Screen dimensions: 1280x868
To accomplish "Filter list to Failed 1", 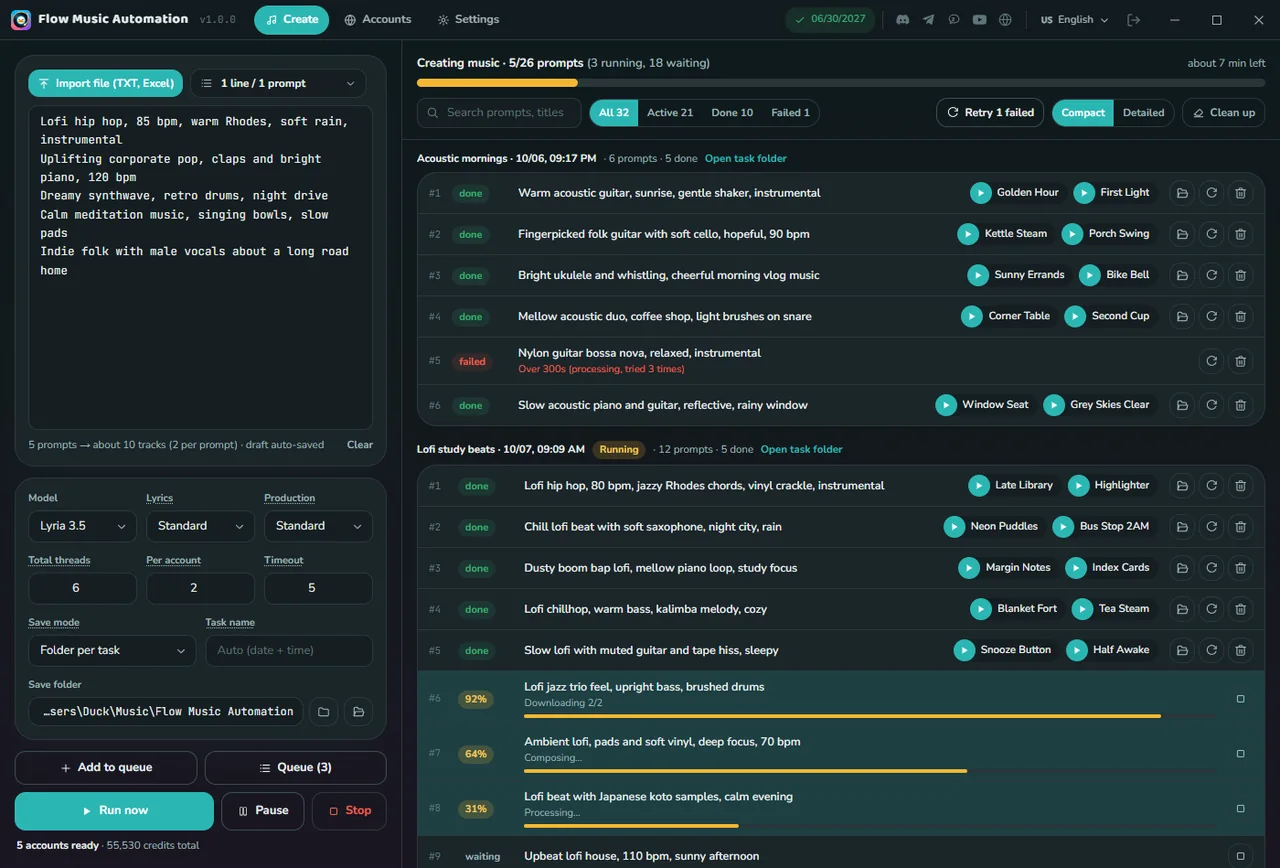I will tap(790, 113).
